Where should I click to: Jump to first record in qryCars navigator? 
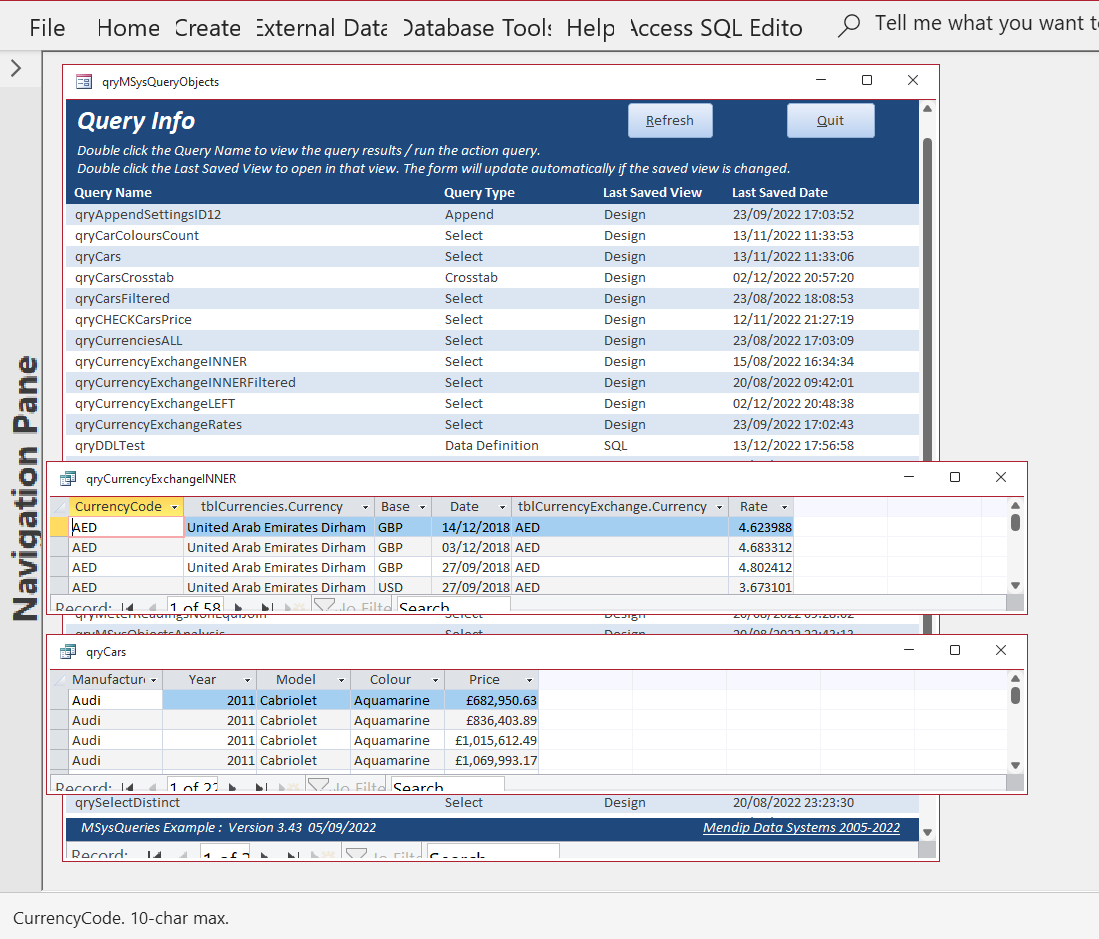[x=127, y=787]
